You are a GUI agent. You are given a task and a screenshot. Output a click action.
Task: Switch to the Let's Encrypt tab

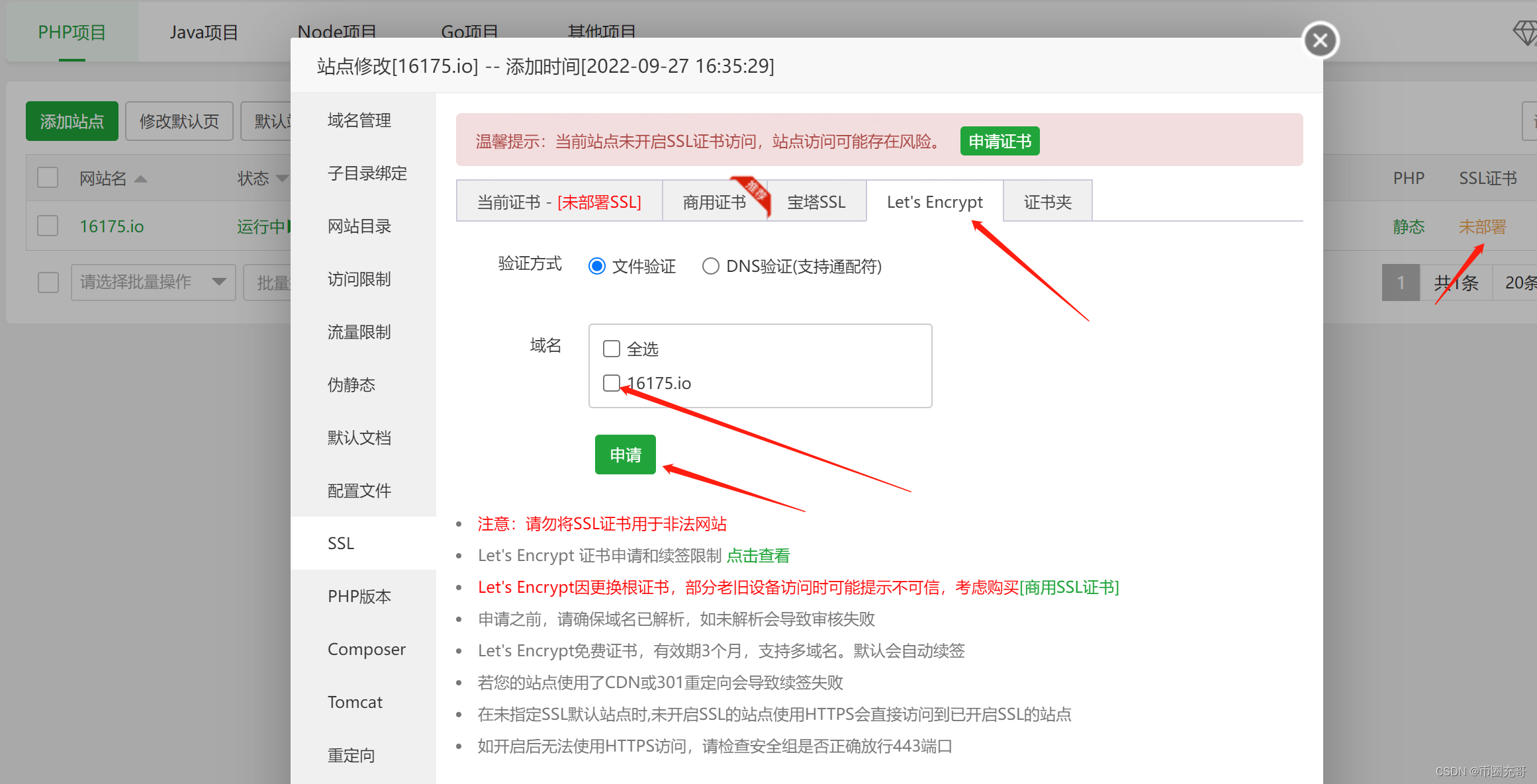point(934,202)
